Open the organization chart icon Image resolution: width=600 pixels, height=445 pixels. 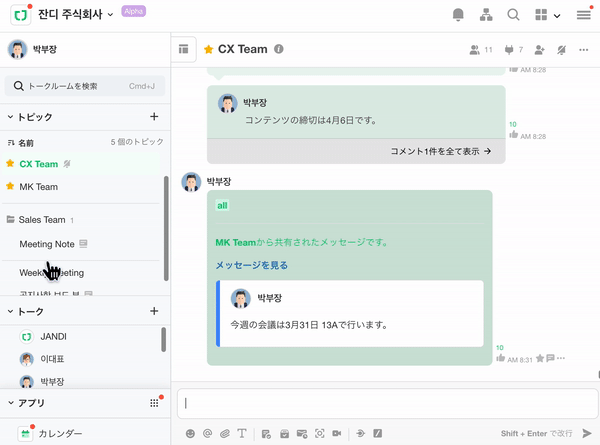pos(486,15)
